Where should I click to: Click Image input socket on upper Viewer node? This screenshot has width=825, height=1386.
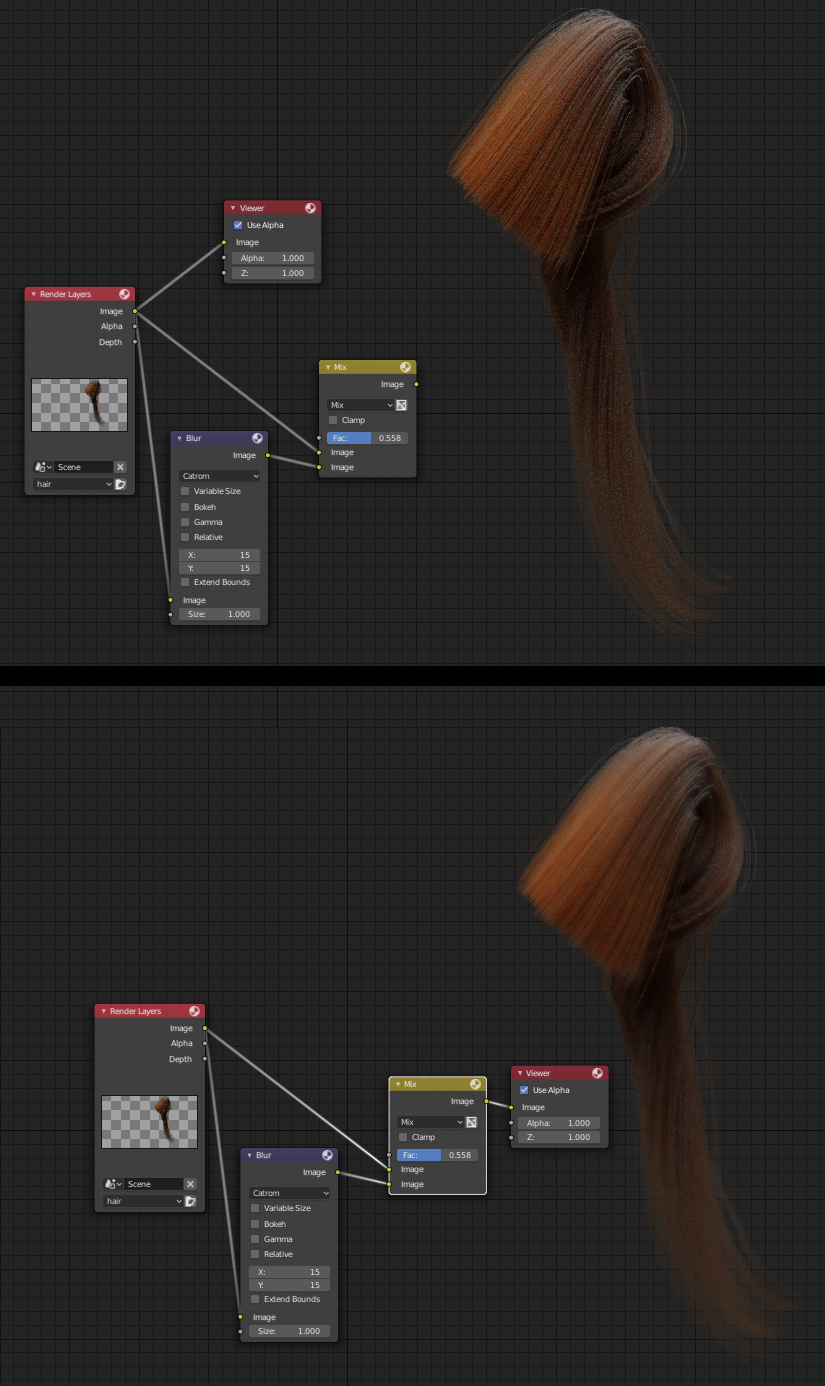(223, 242)
